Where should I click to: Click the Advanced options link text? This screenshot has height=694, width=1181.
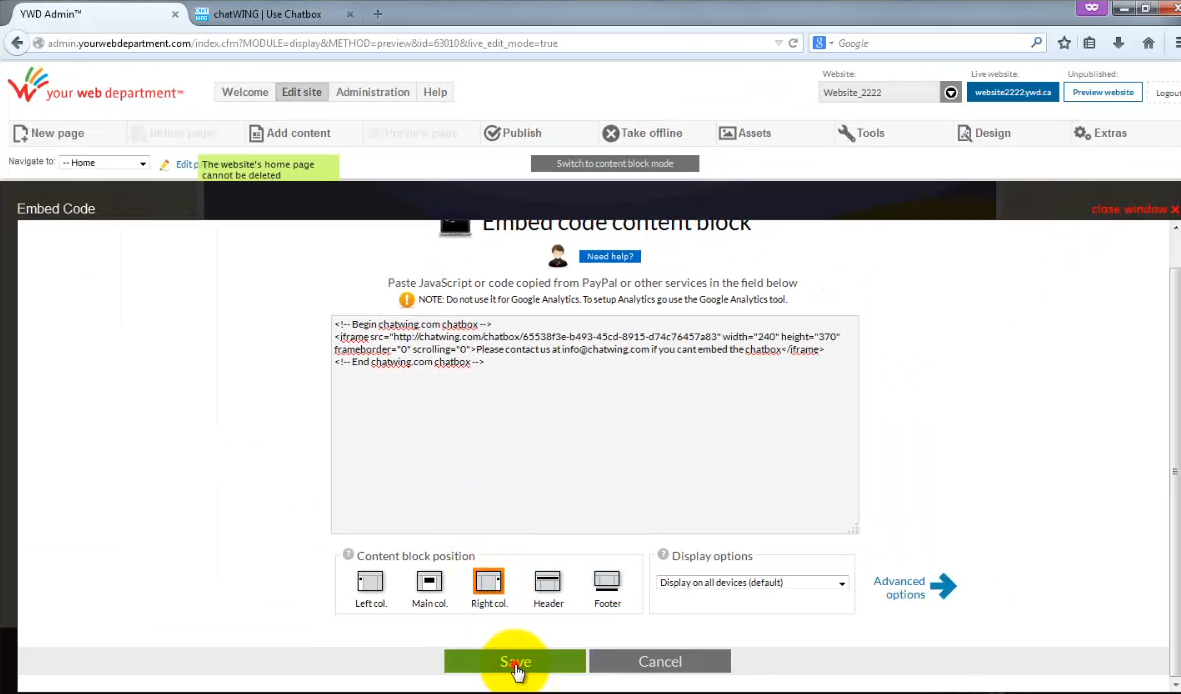[x=900, y=588]
